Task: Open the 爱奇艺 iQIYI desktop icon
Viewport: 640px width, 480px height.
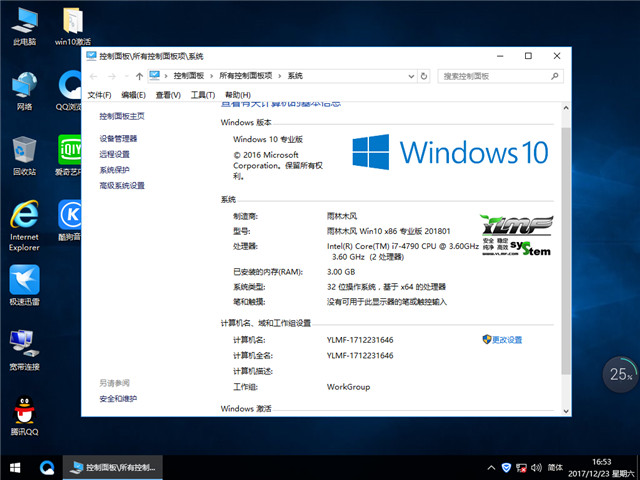Action: (x=69, y=156)
